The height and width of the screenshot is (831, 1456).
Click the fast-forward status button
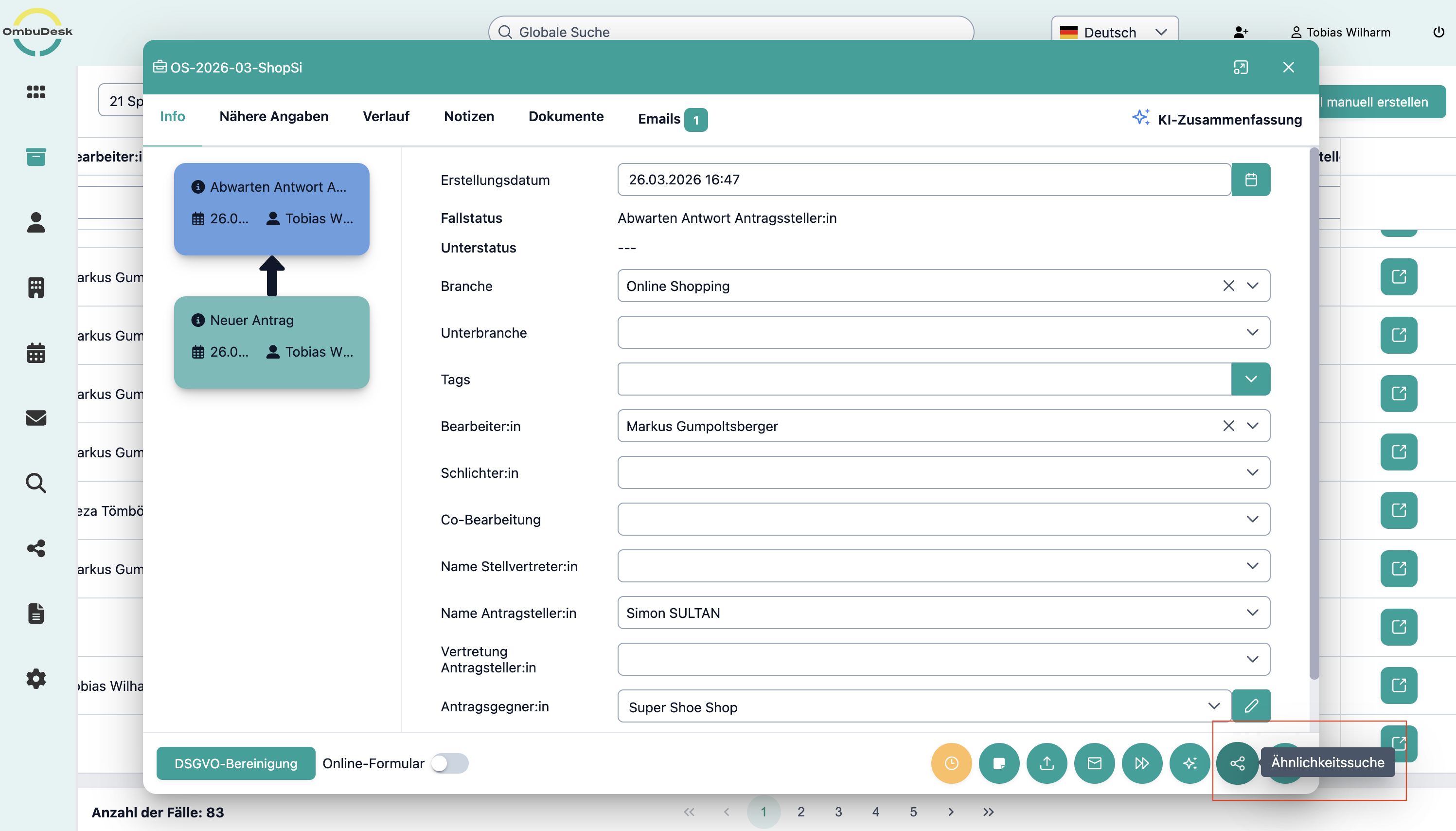(1142, 763)
